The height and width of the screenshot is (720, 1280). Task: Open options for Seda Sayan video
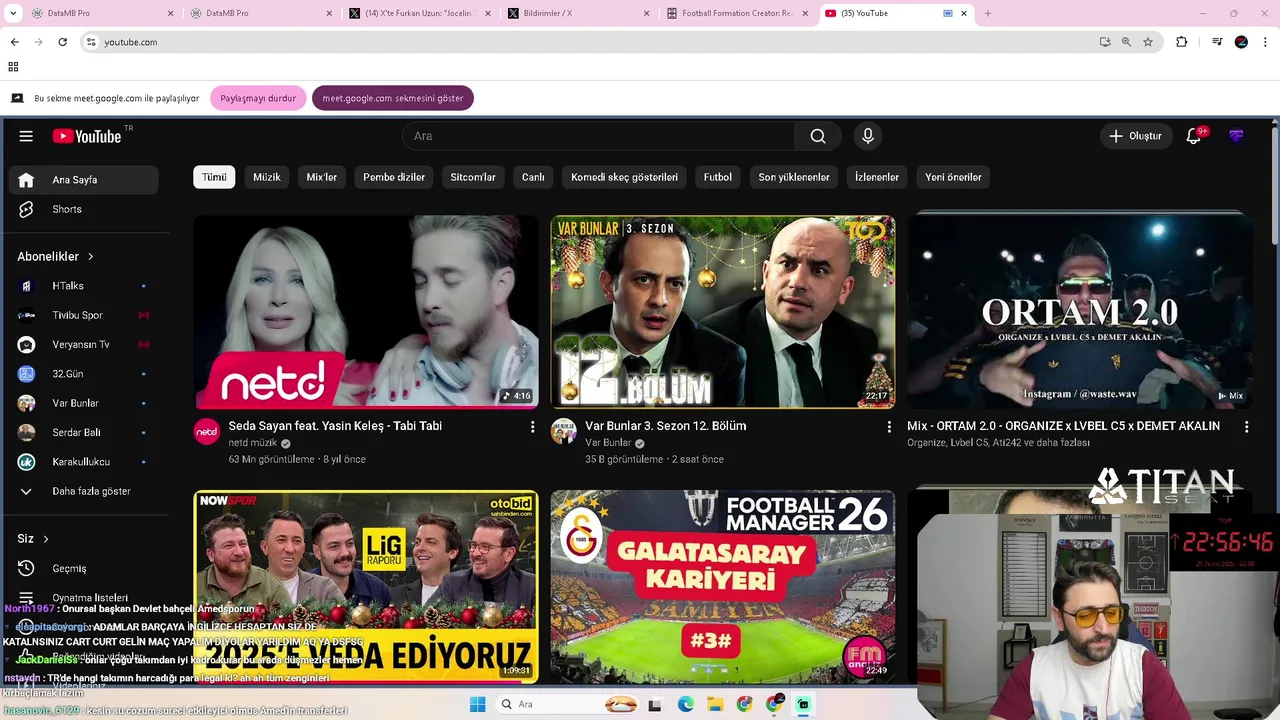[x=532, y=427]
